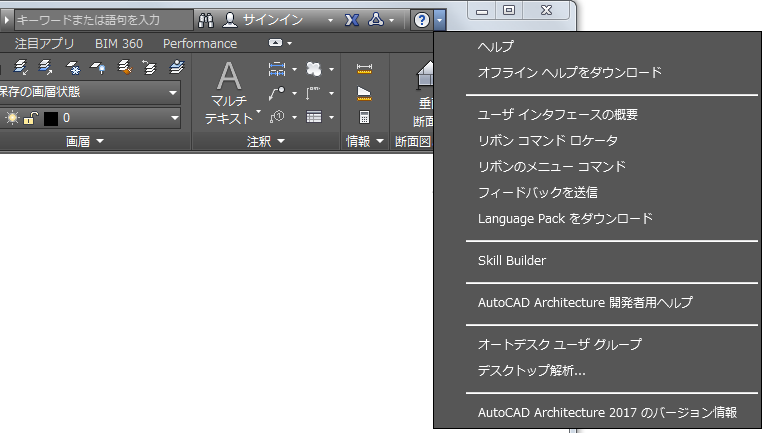The width and height of the screenshot is (766, 433).
Task: Click the revision cloud icon
Action: [x=314, y=69]
